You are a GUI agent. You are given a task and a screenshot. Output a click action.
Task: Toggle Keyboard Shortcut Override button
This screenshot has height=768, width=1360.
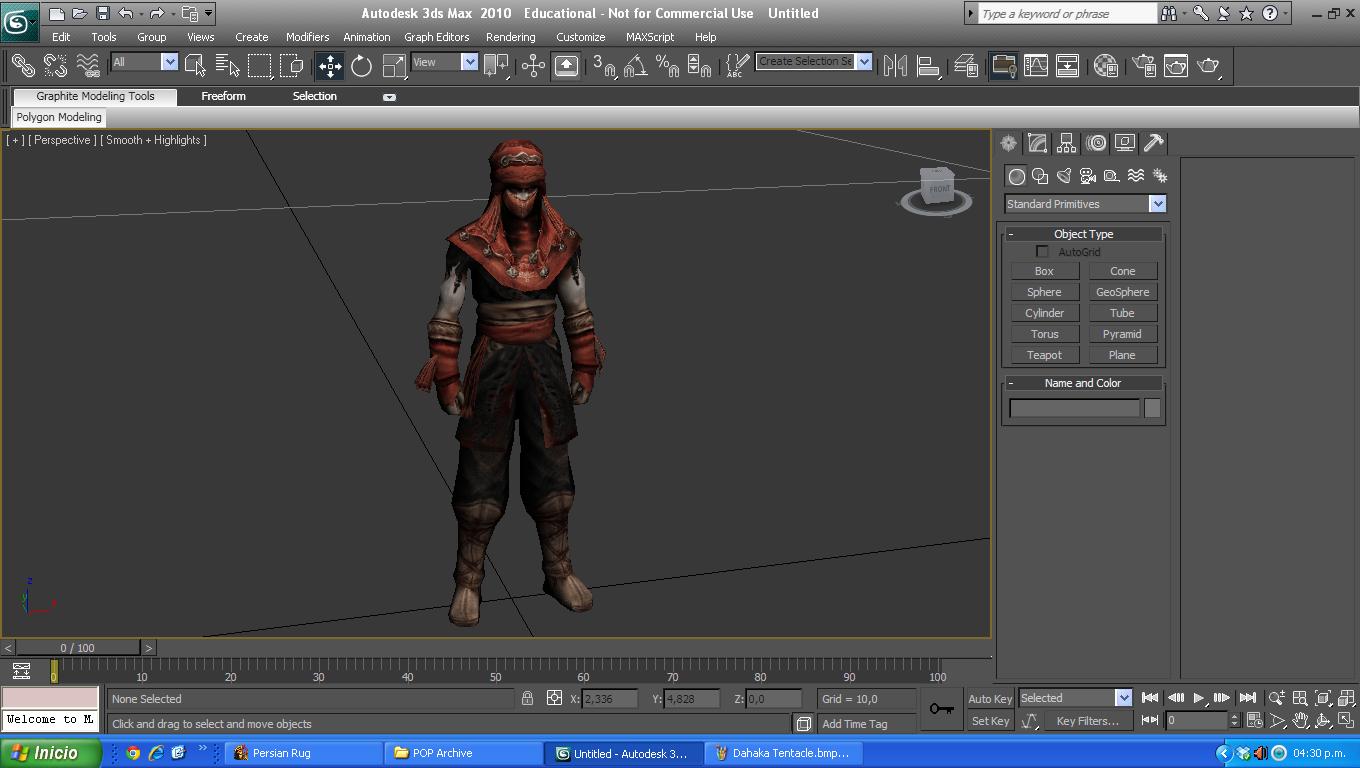[x=566, y=66]
